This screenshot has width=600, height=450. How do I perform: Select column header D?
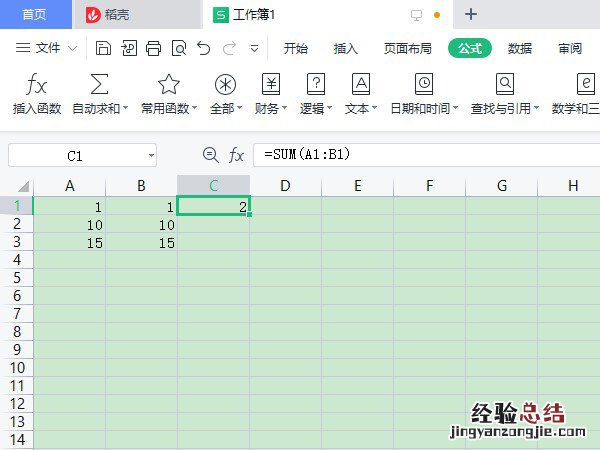[285, 185]
